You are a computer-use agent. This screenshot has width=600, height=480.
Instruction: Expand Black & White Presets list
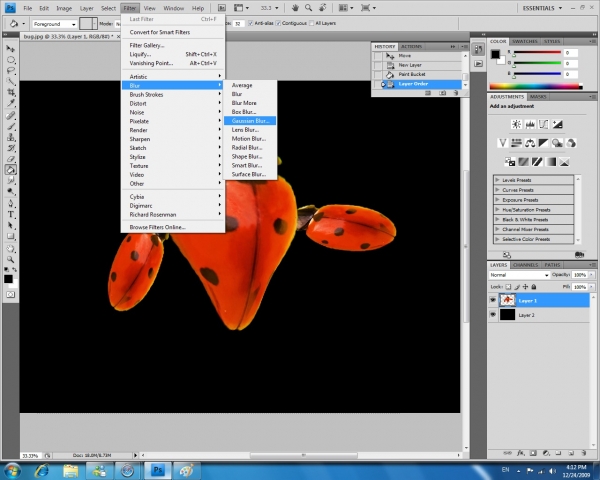point(497,219)
